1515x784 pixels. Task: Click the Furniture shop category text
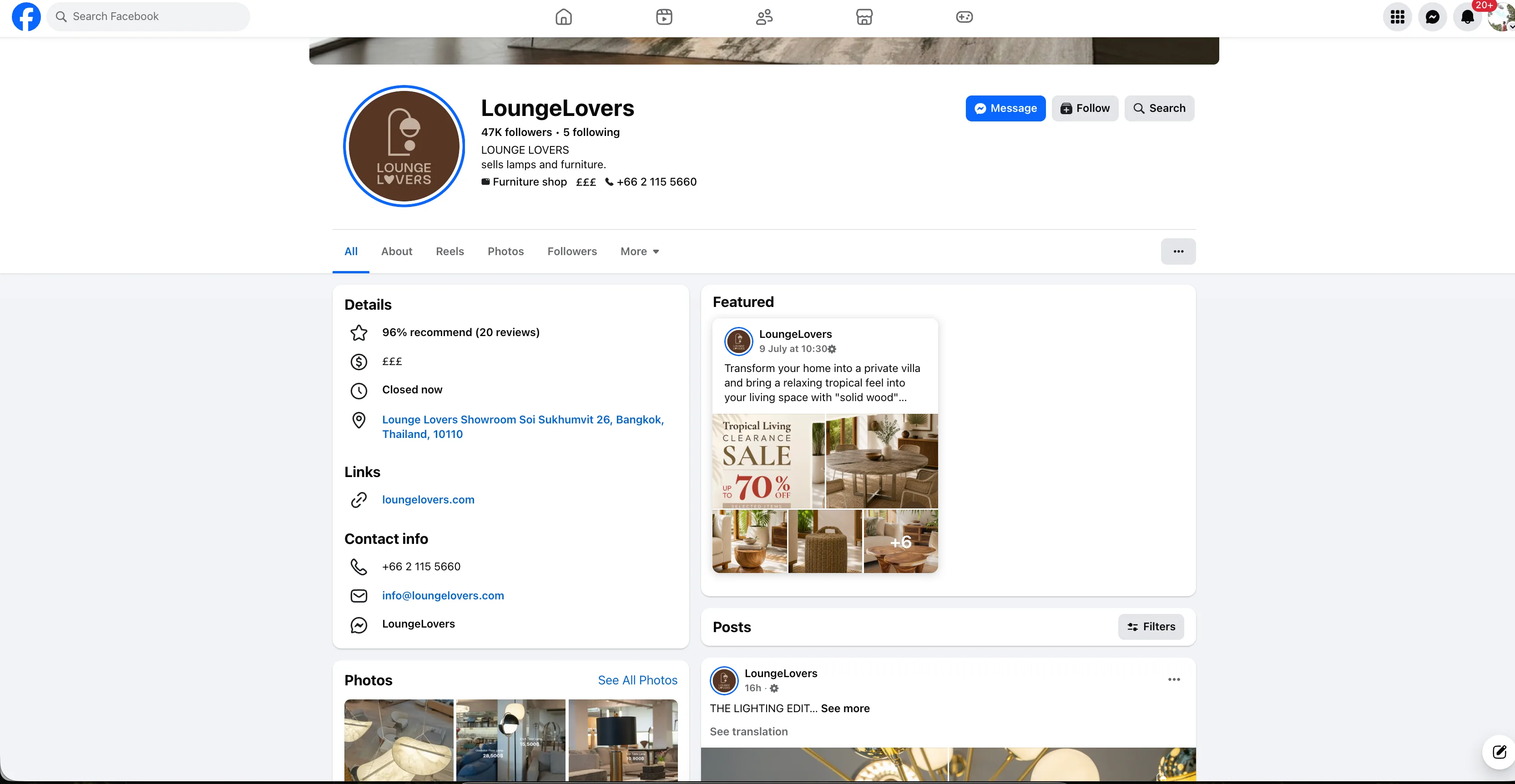pos(529,182)
